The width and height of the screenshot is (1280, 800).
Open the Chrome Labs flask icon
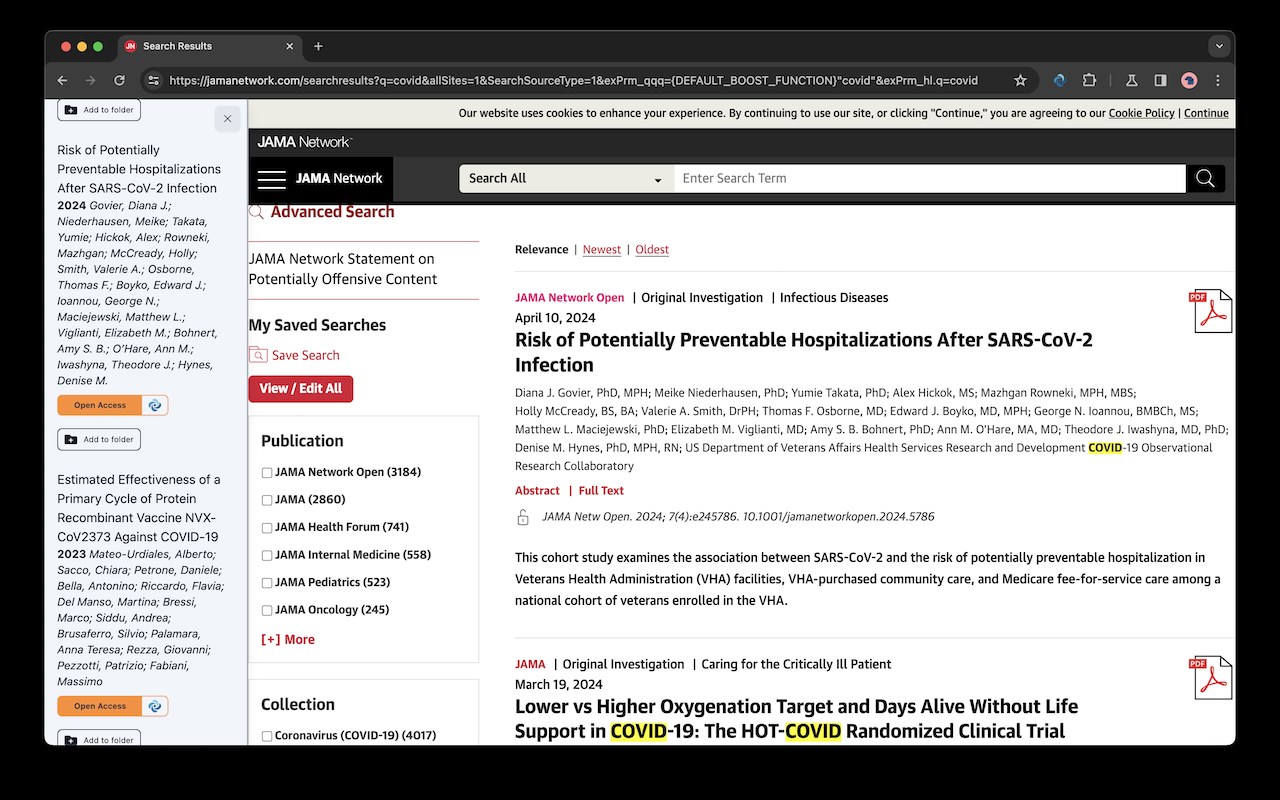[x=1132, y=80]
